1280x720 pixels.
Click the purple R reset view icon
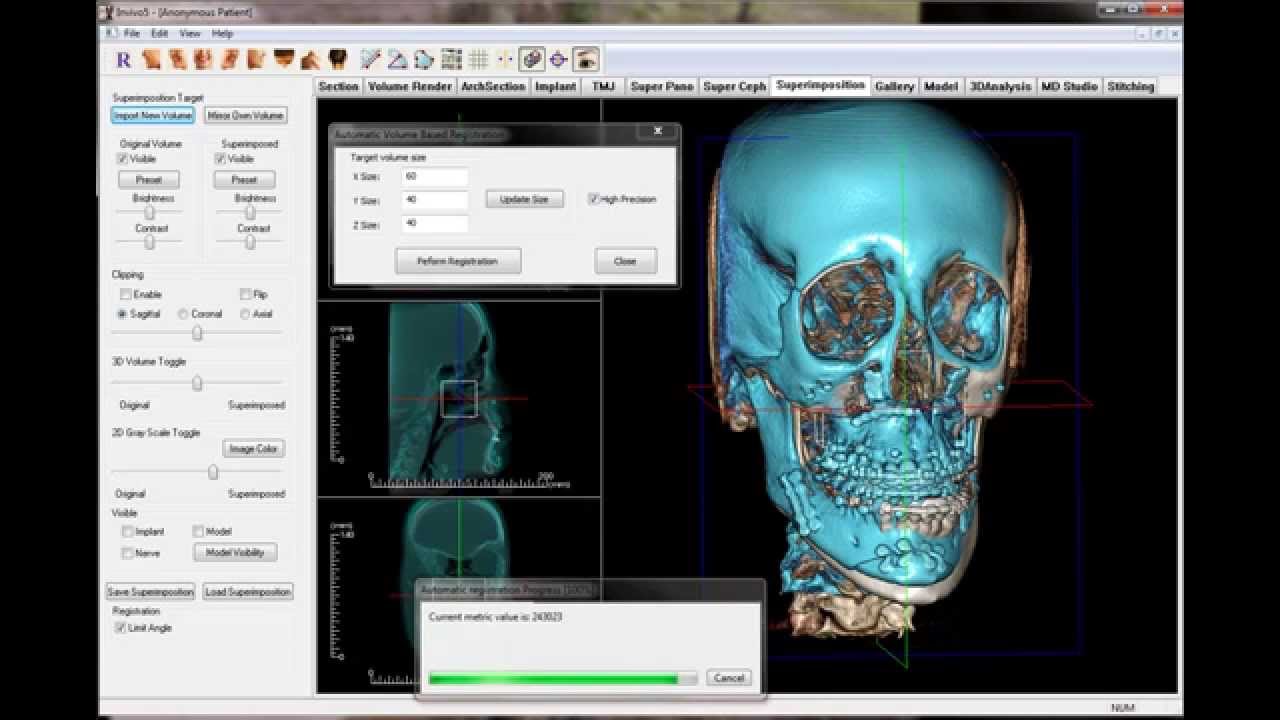click(124, 60)
